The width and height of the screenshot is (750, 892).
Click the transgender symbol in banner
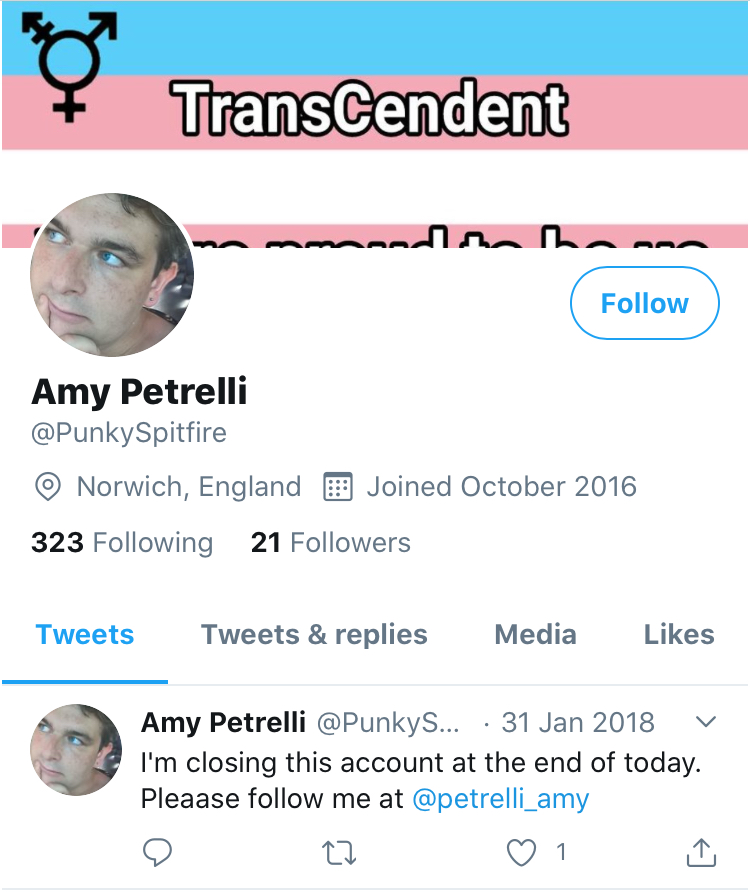pyautogui.click(x=69, y=67)
